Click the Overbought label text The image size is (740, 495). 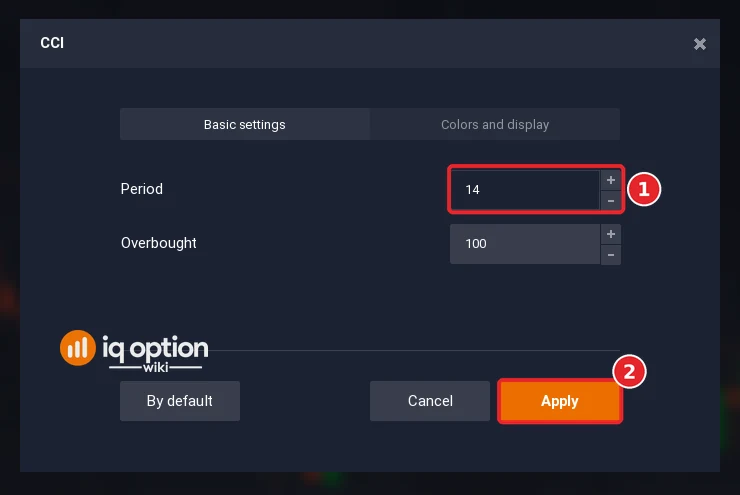(x=159, y=243)
